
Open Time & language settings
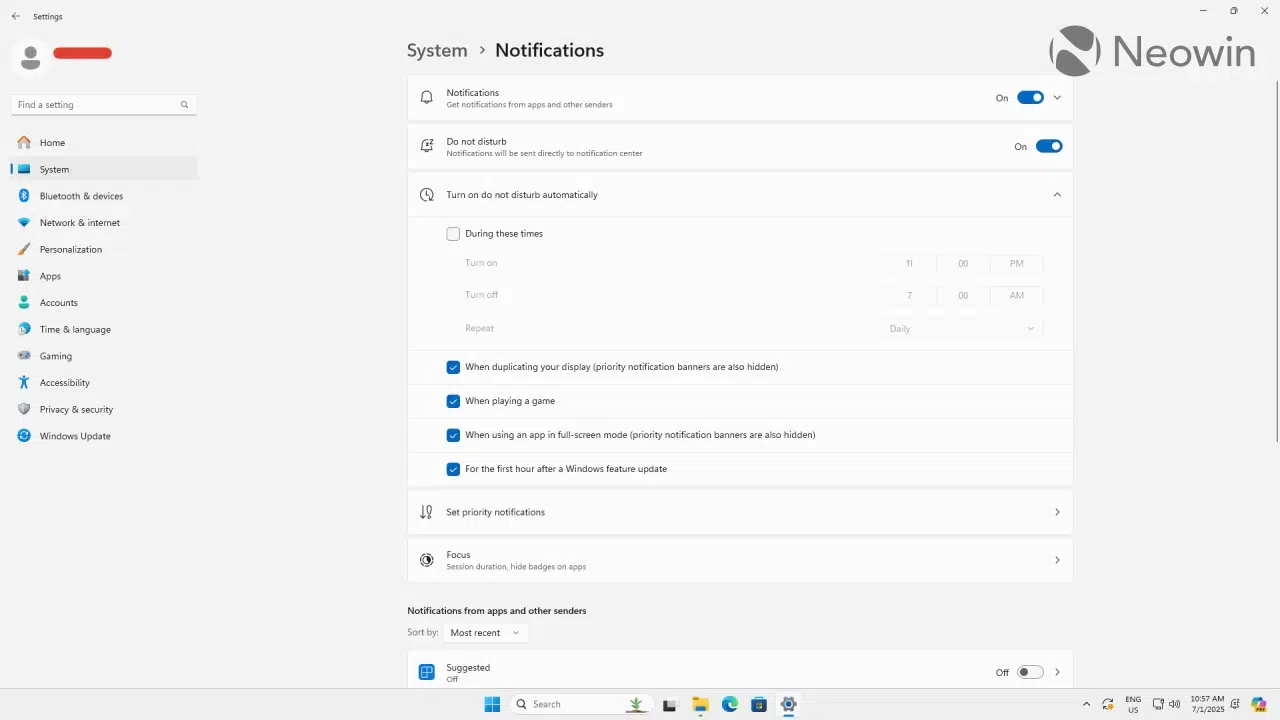(104, 330)
